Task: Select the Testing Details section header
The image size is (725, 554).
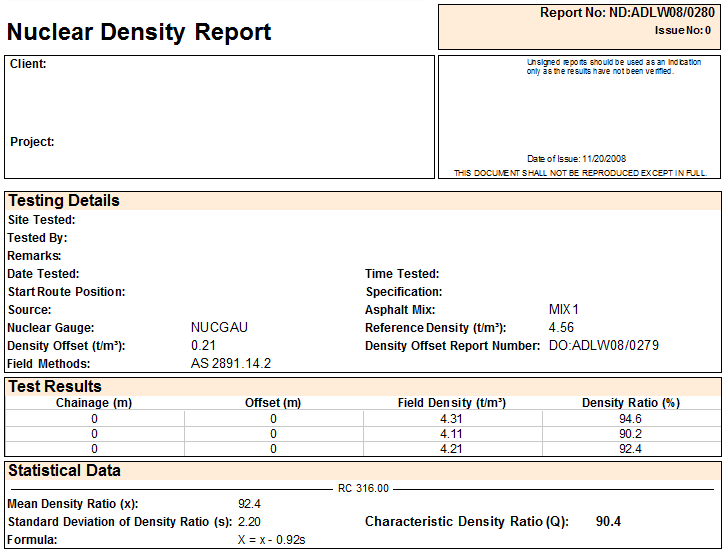Action: pyautogui.click(x=64, y=201)
